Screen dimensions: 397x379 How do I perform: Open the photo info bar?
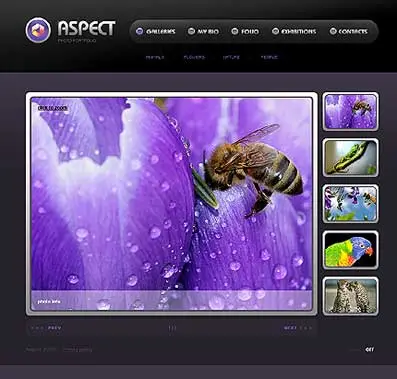click(172, 301)
